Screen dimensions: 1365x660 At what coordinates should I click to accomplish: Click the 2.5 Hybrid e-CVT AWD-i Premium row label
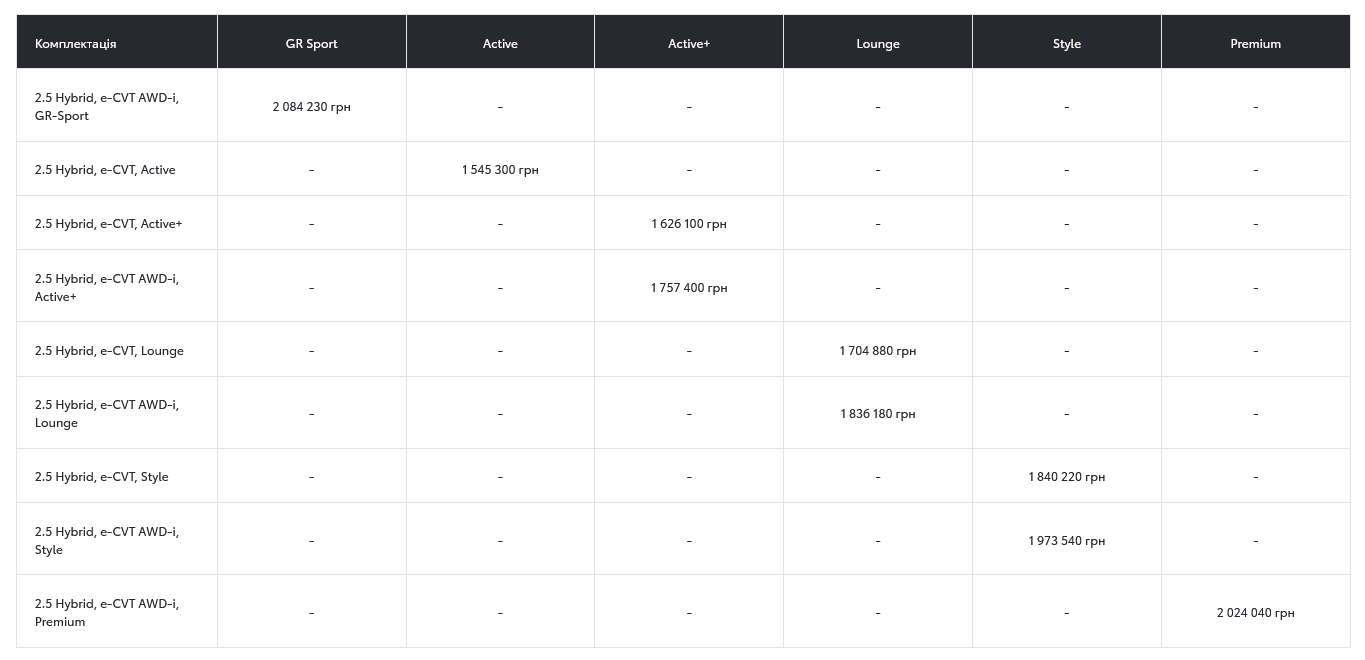tap(106, 613)
